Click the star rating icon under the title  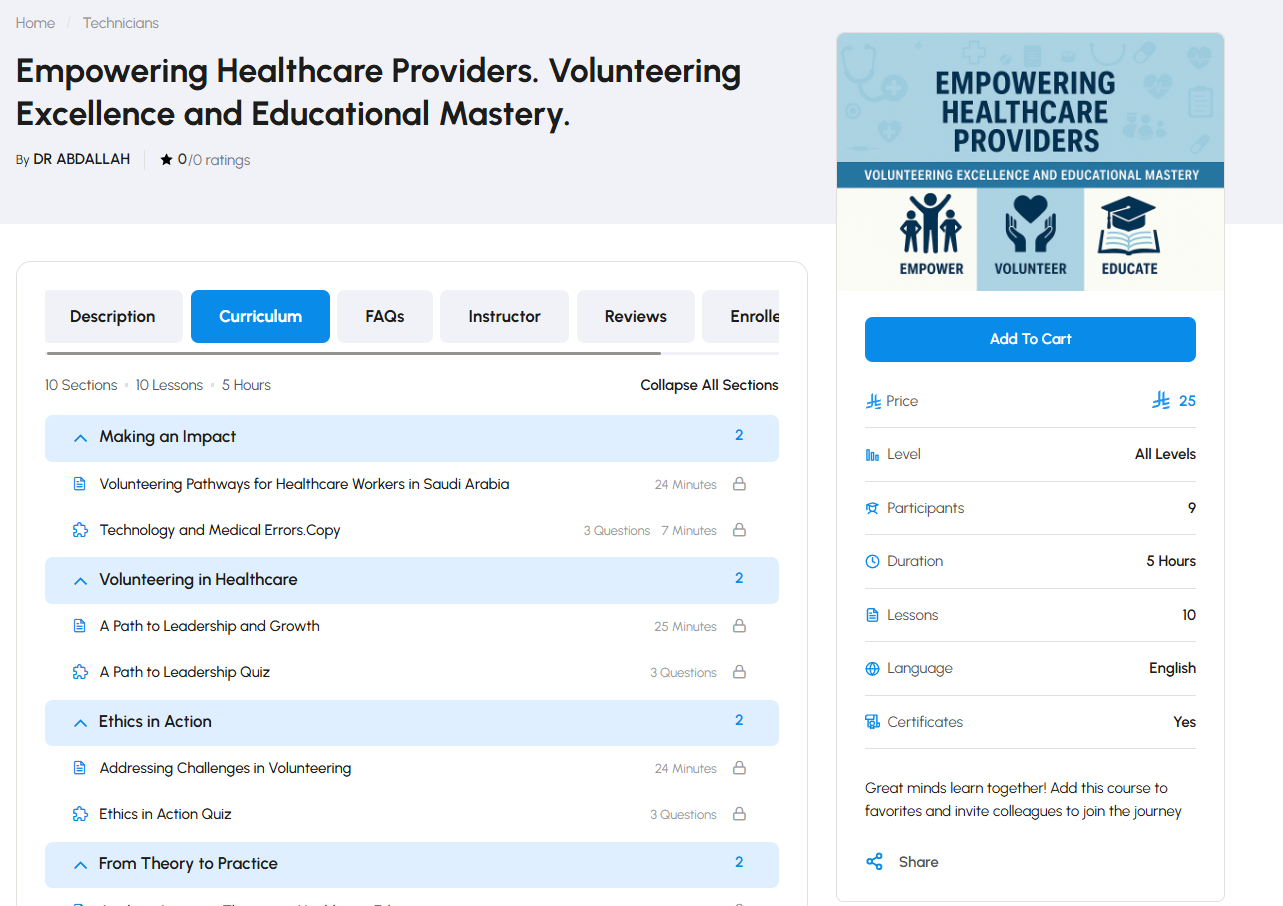click(x=166, y=160)
